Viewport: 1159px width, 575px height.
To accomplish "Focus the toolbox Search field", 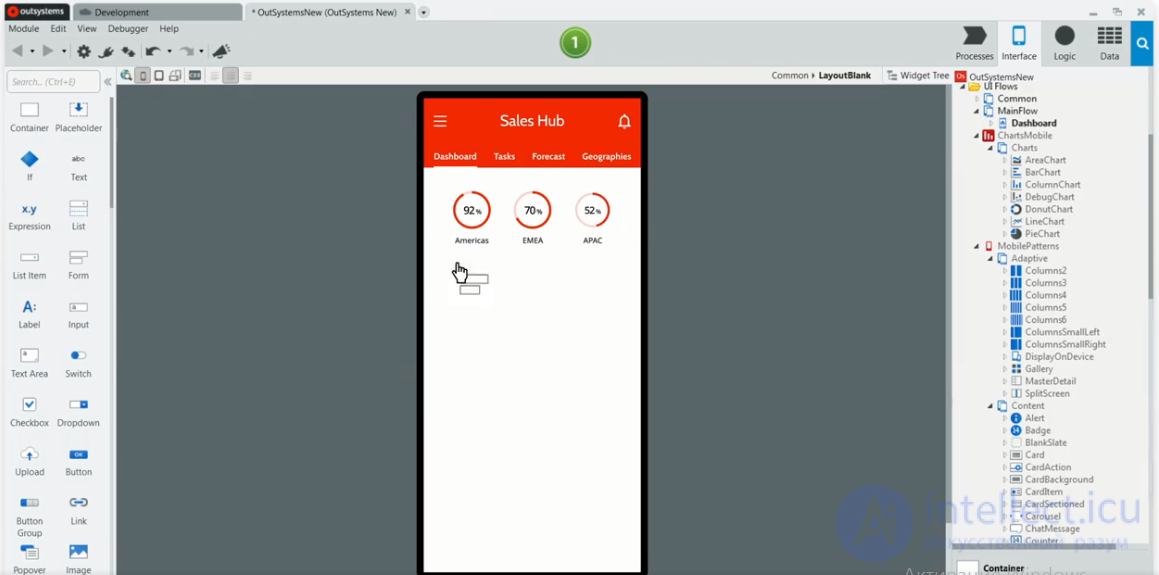I will [53, 82].
